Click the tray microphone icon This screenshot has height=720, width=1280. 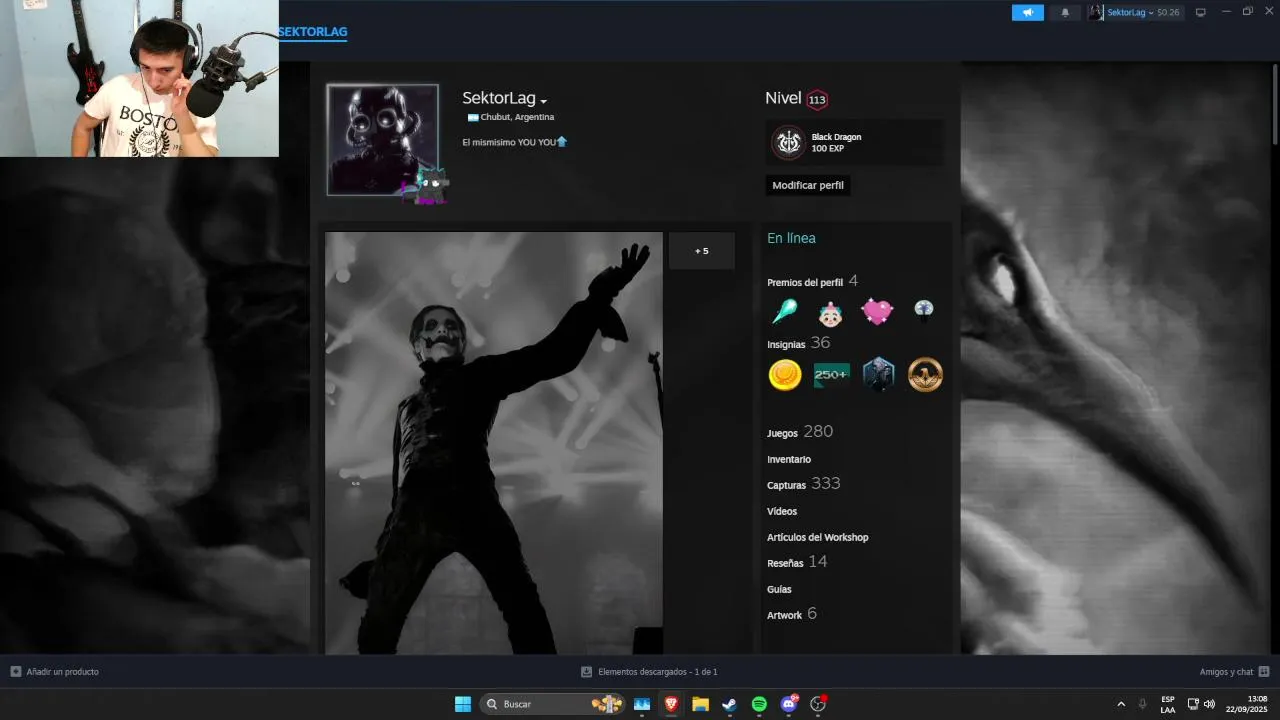click(x=1142, y=704)
